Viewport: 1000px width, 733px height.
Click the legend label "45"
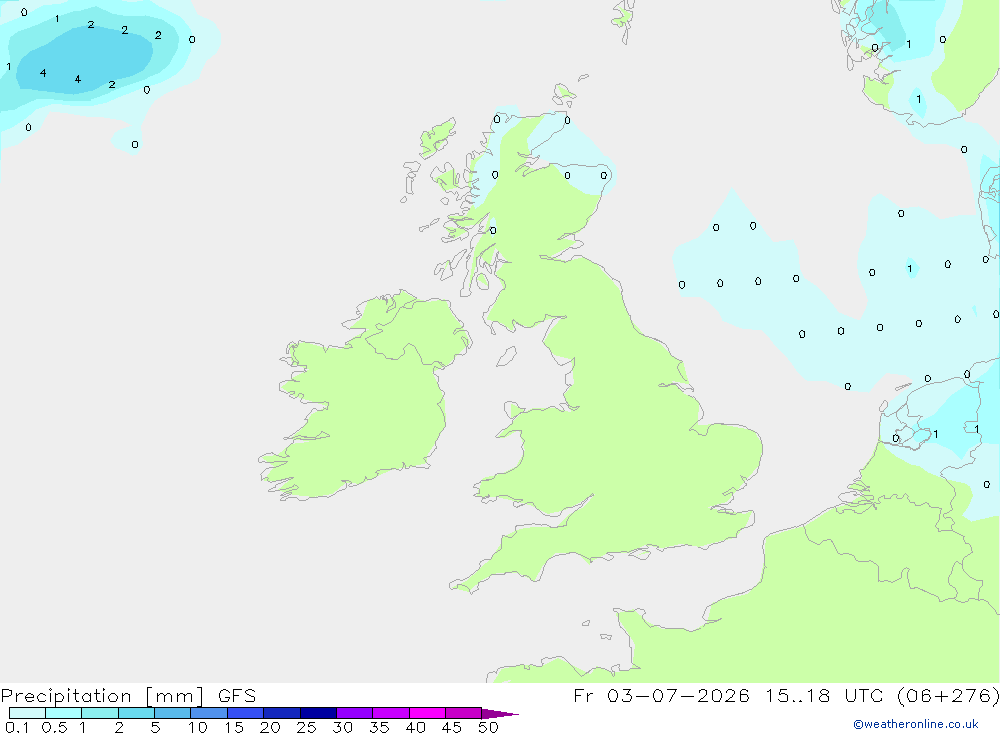[452, 727]
